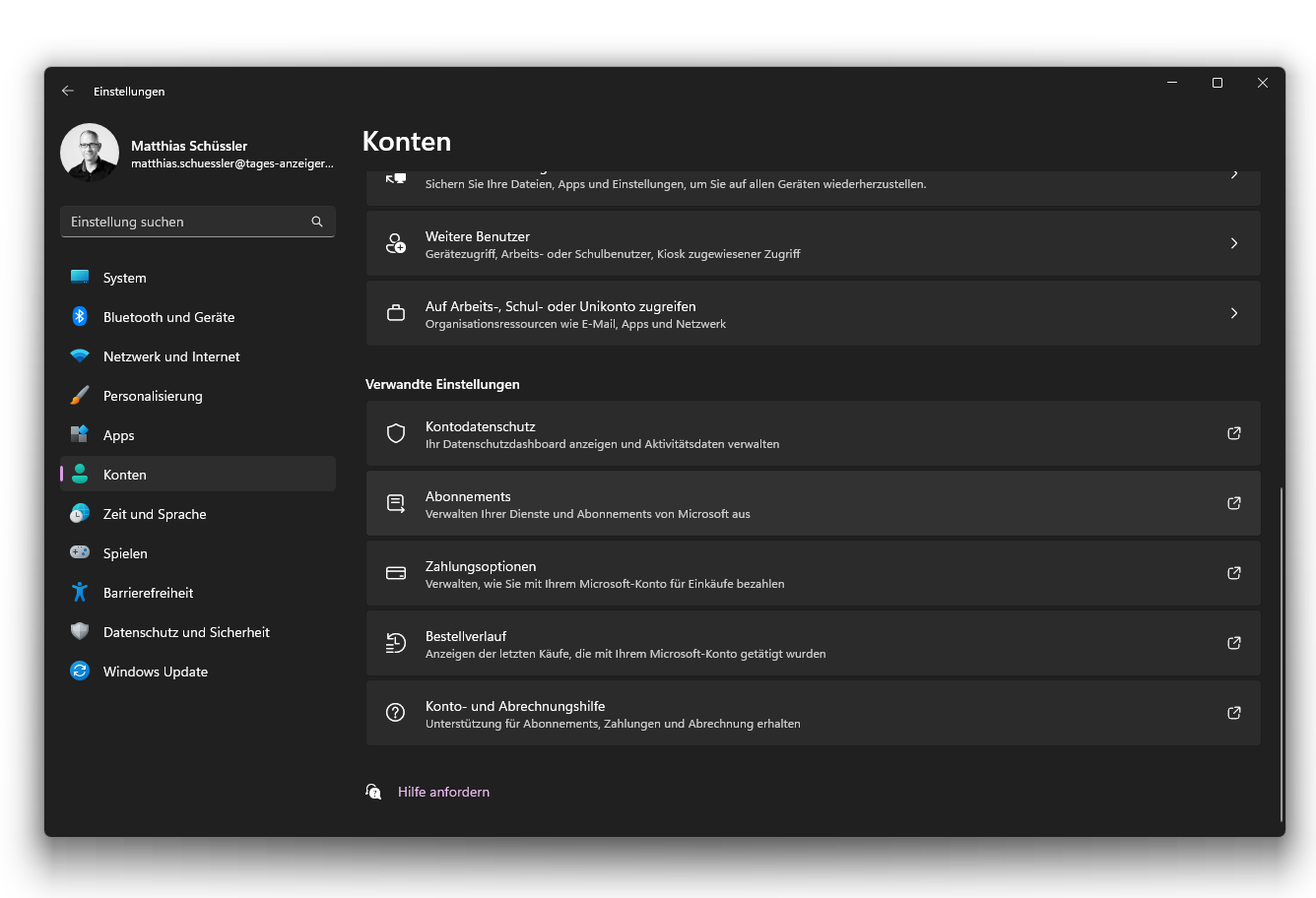Click the search magnifier icon
Viewport: 1316px width, 898px height.
(x=317, y=222)
